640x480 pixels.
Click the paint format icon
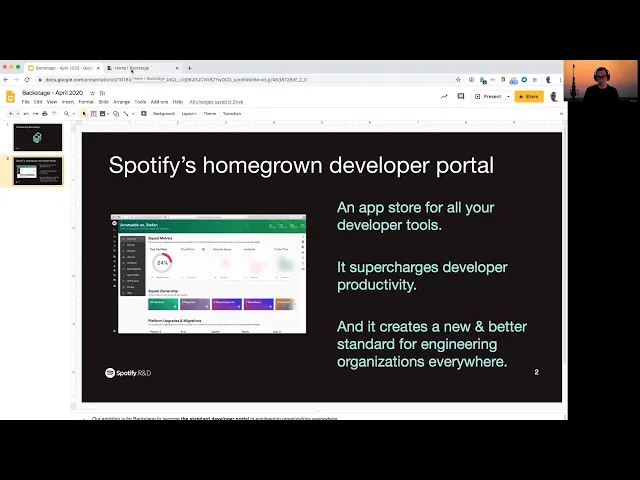(54, 113)
